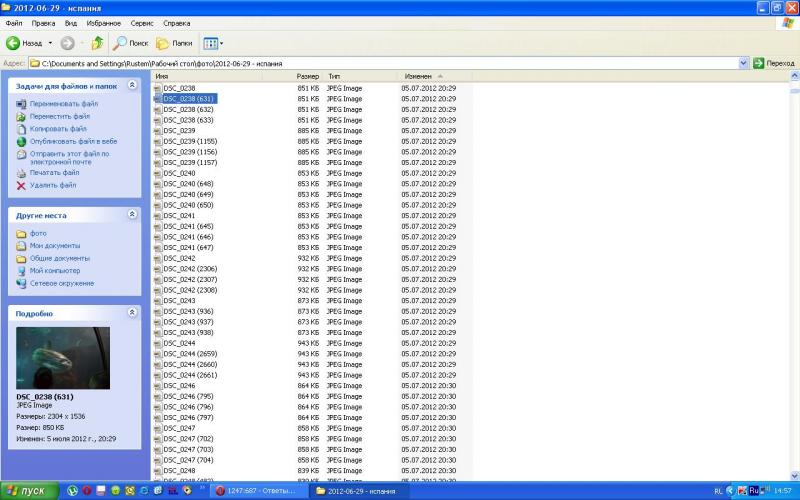Open the Правка menu
800x500 pixels.
(43, 23)
